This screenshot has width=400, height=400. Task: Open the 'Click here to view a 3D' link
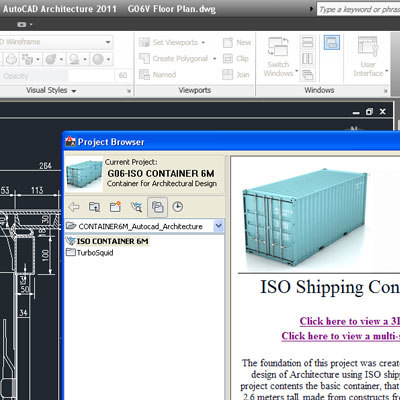coord(349,321)
